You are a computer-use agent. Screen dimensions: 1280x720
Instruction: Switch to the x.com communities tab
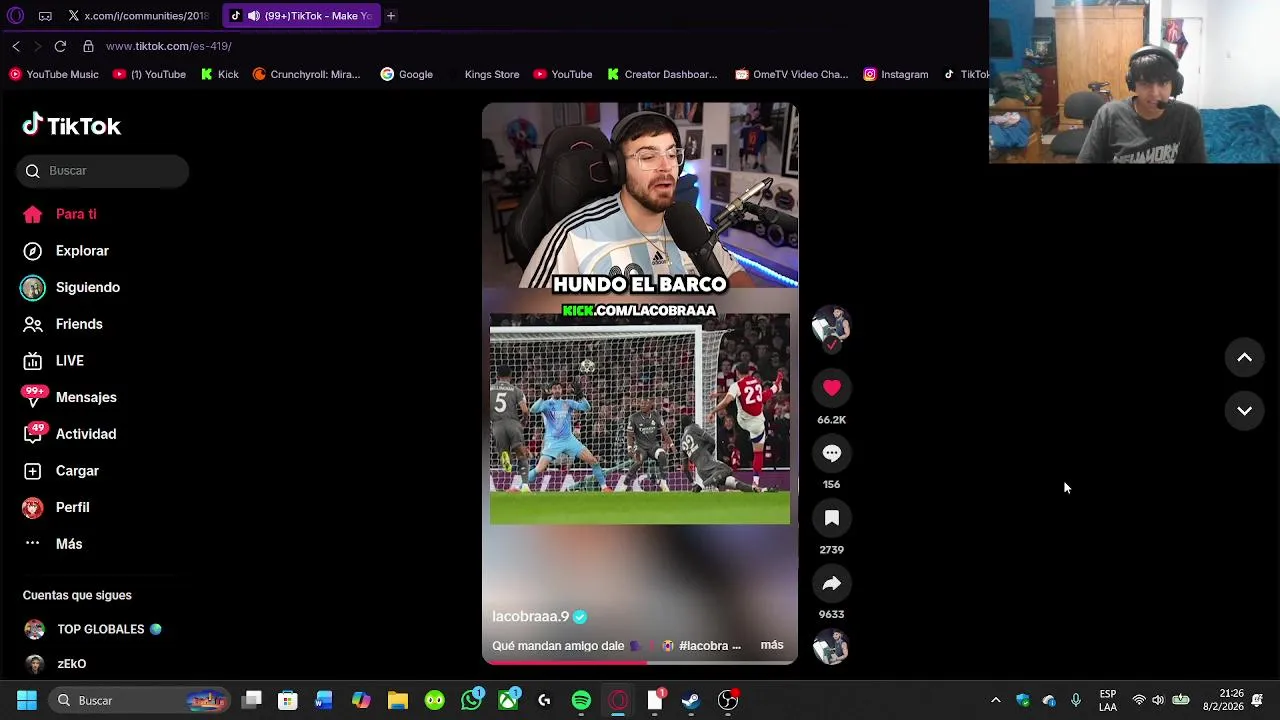coord(138,16)
